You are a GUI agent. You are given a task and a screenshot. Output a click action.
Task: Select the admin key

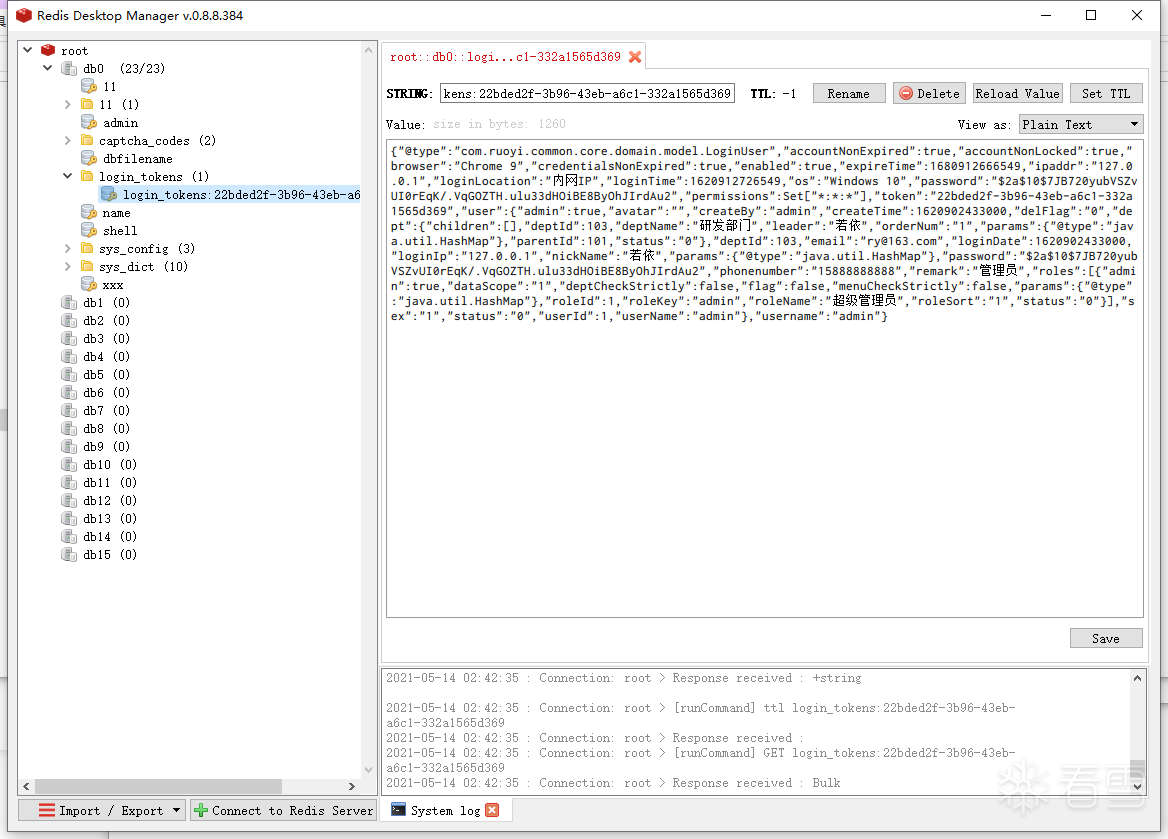(120, 123)
